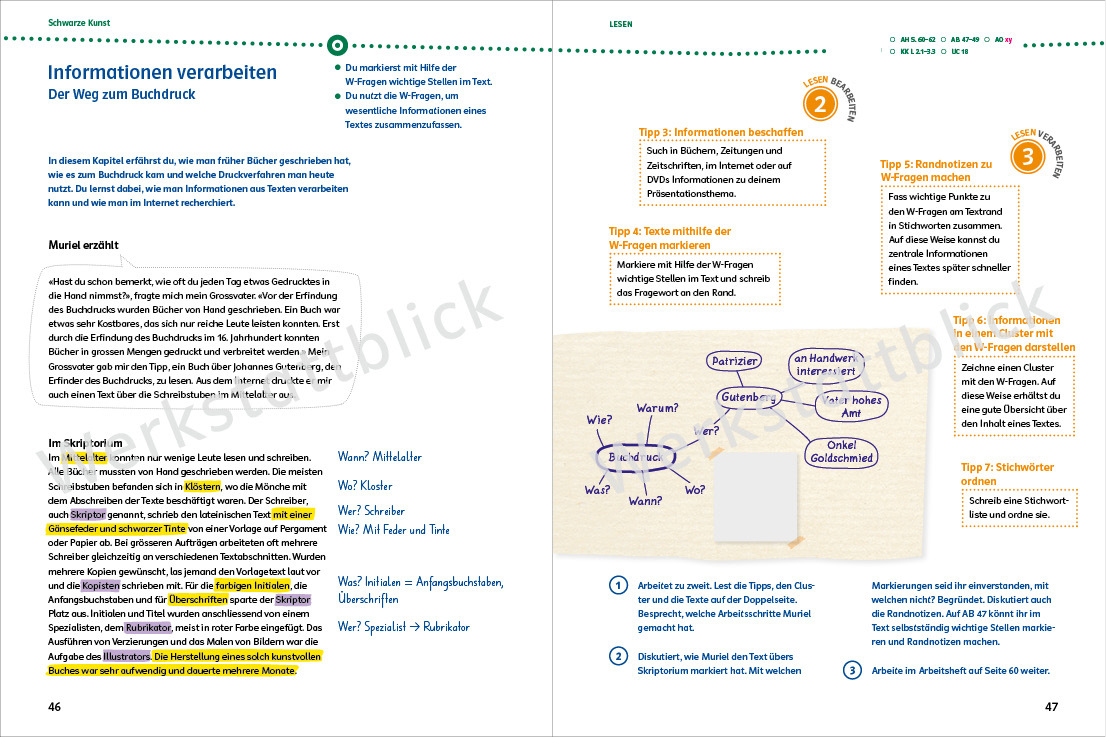
Task: Click the circled exercise number 3
Action: (x=852, y=670)
